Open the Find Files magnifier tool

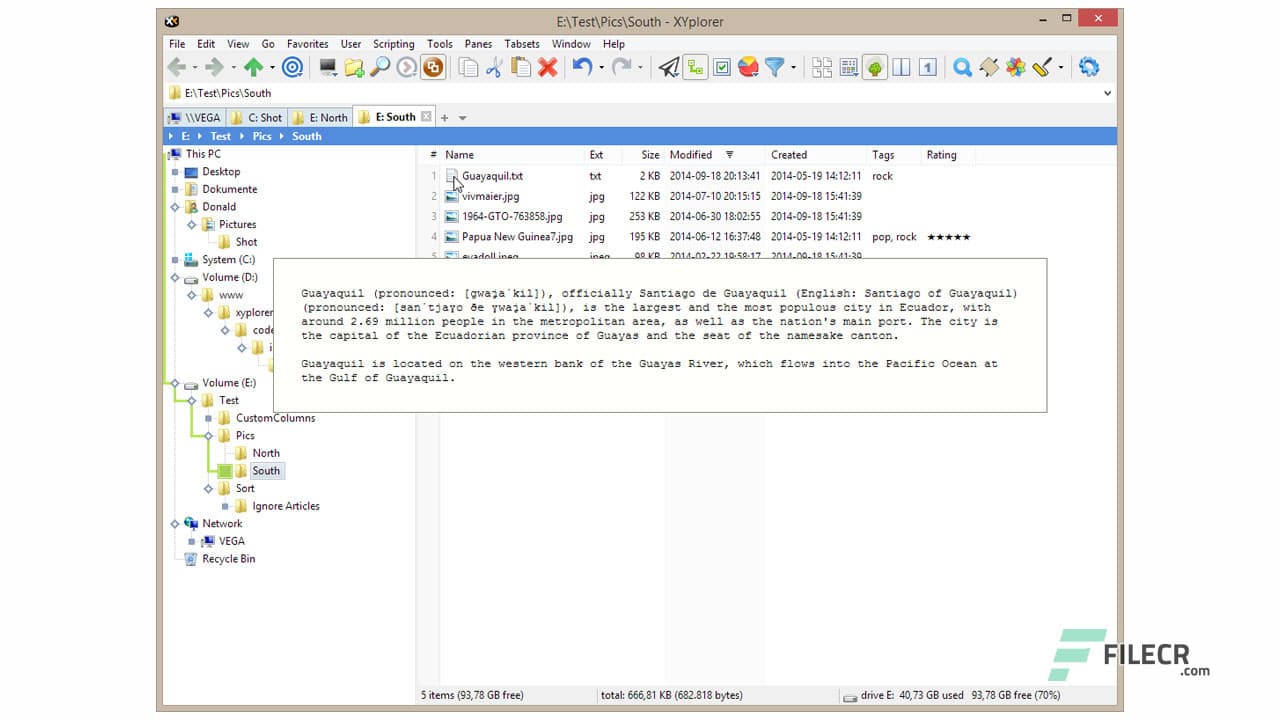962,67
